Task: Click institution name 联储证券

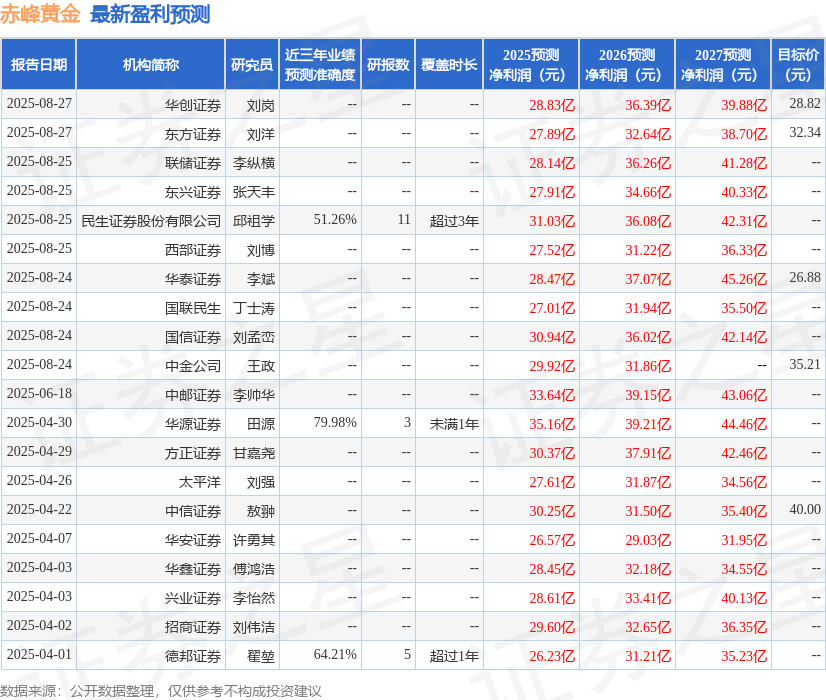Action: point(193,163)
